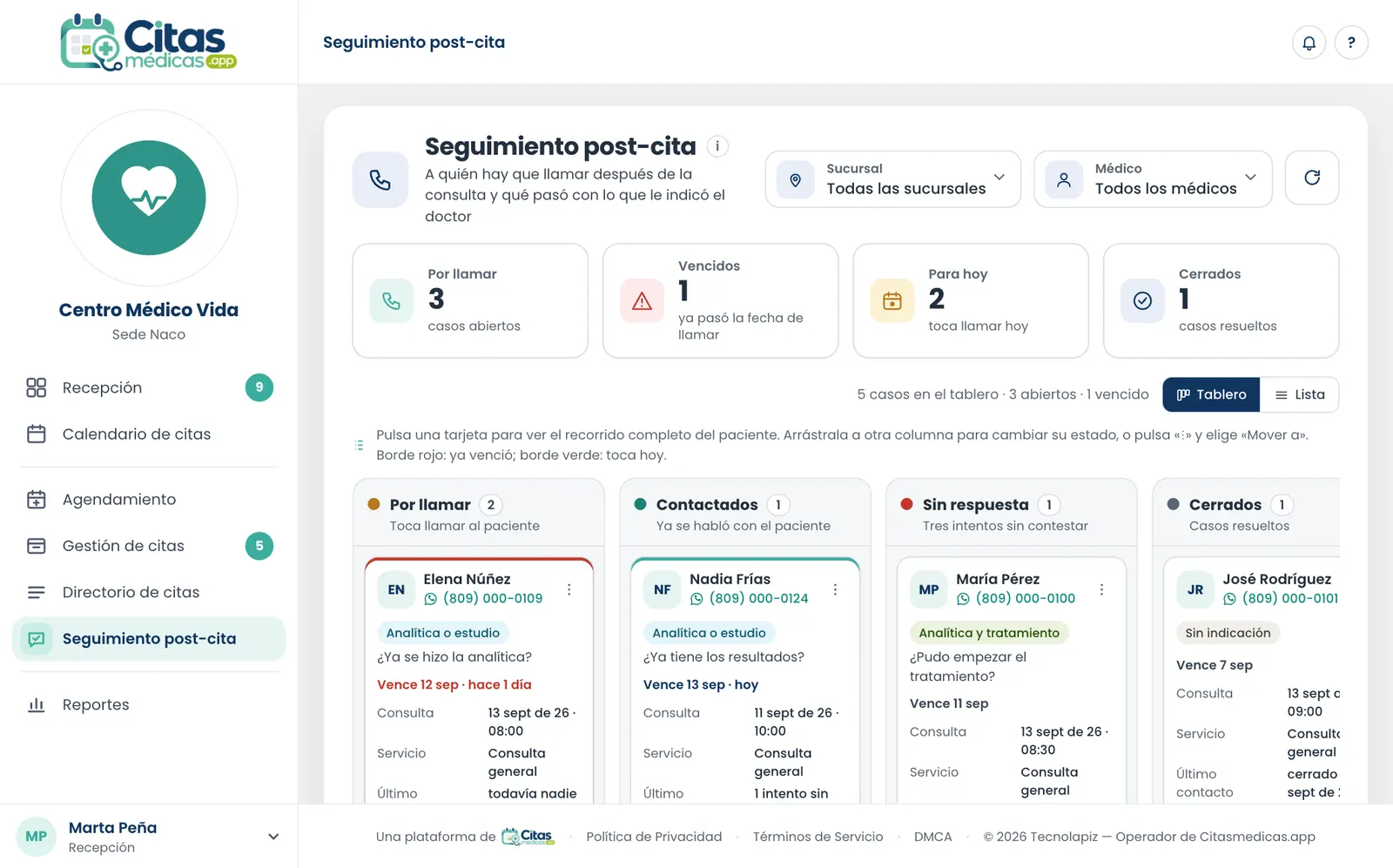Open the options menu on Elena Núñez card
1393x868 pixels.
coord(569,589)
